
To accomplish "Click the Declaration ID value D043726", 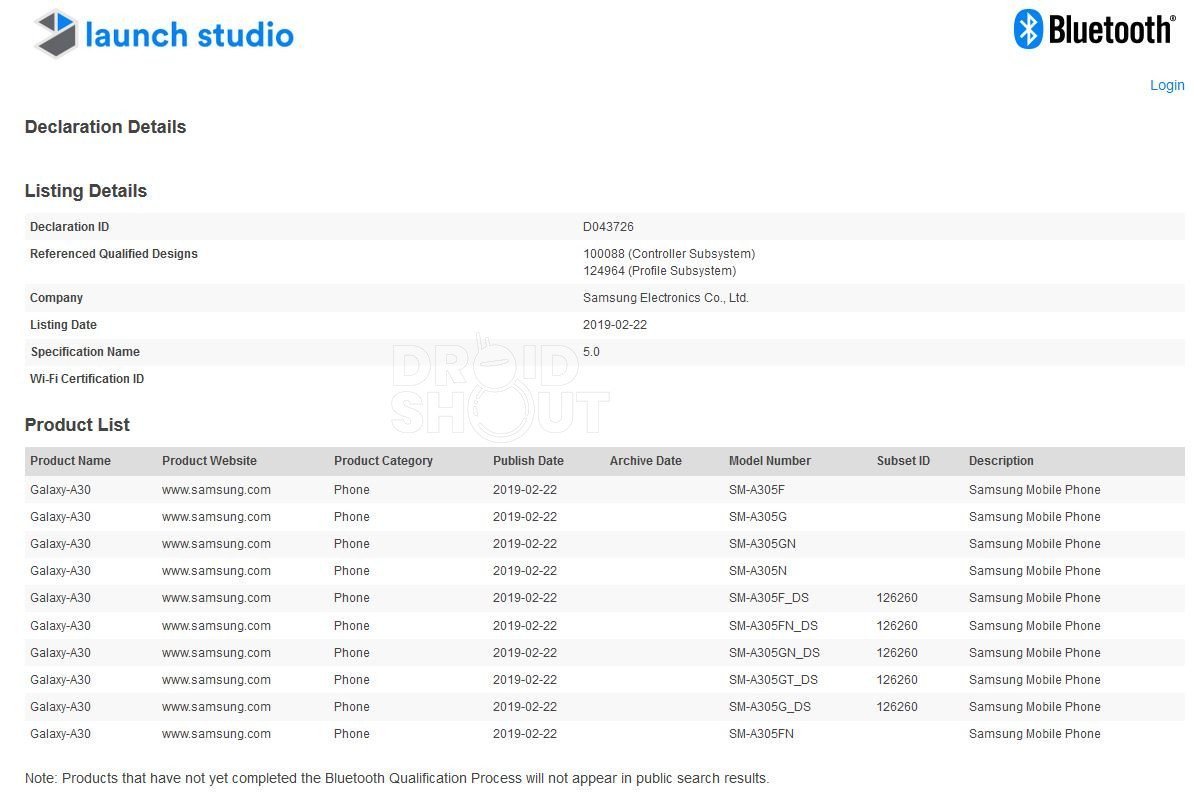I will pyautogui.click(x=608, y=227).
